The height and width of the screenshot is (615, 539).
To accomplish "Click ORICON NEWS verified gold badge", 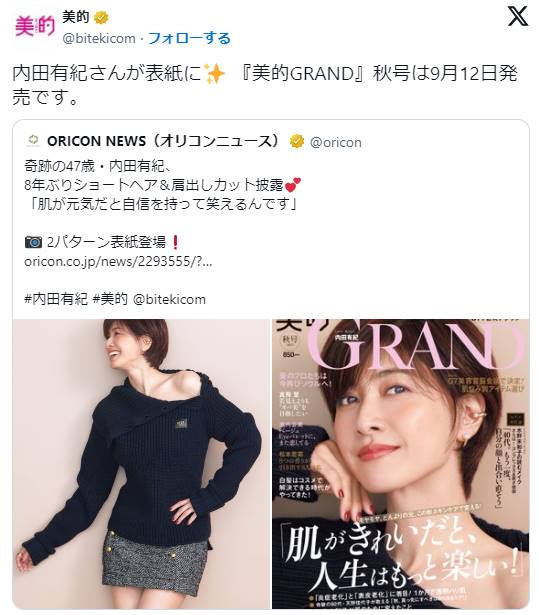I will [x=297, y=141].
